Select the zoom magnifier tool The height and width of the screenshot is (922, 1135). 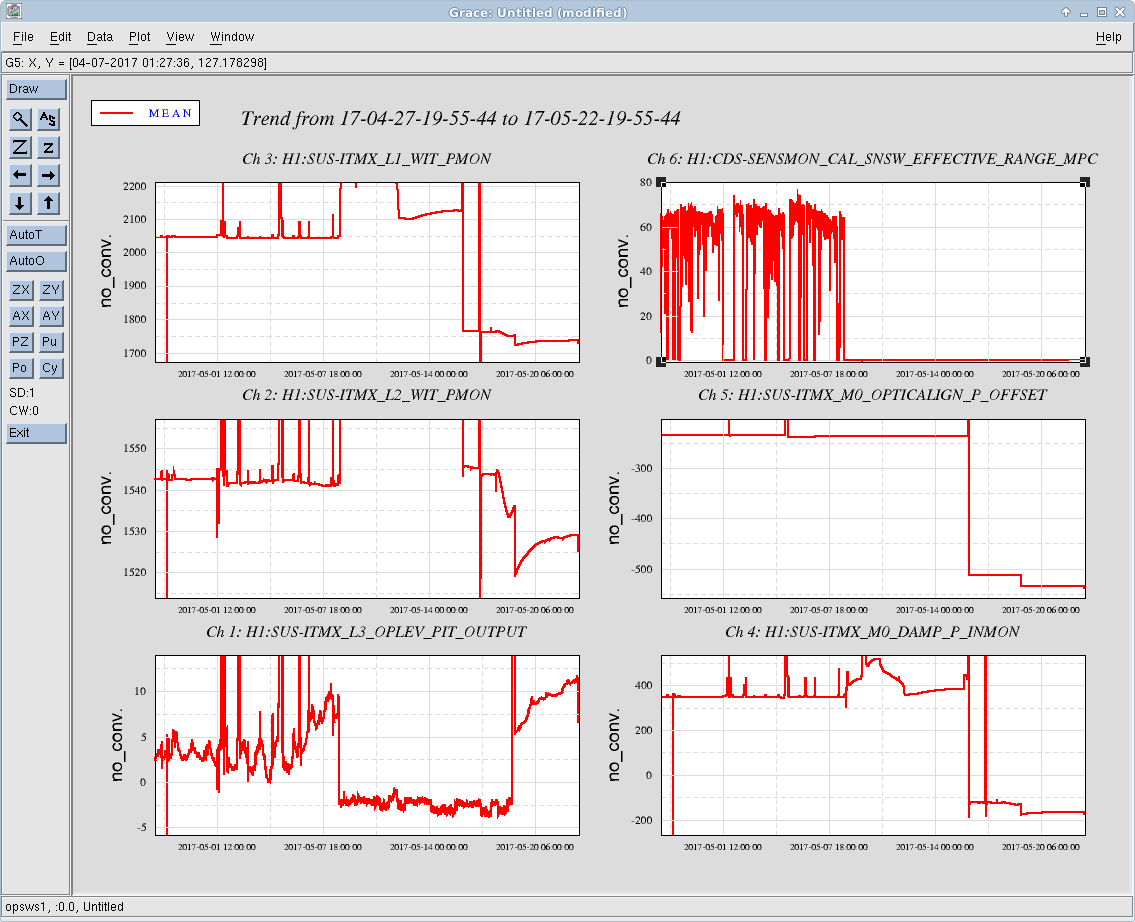(x=20, y=119)
